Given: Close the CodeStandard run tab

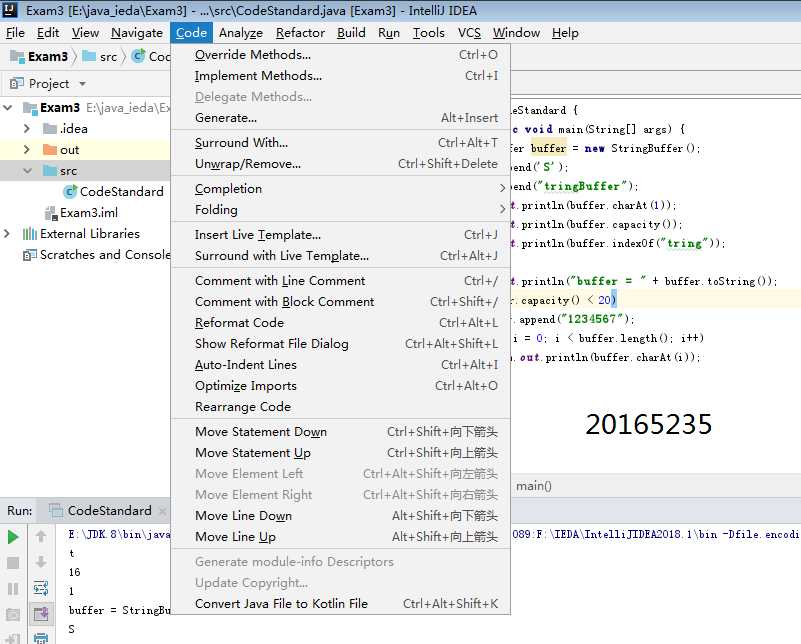Looking at the screenshot, I should coord(162,511).
